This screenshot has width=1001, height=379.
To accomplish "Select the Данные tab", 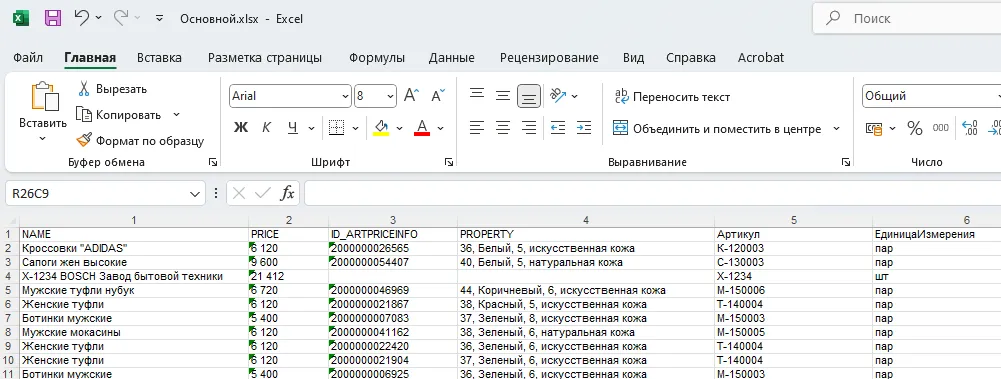I will coord(451,57).
